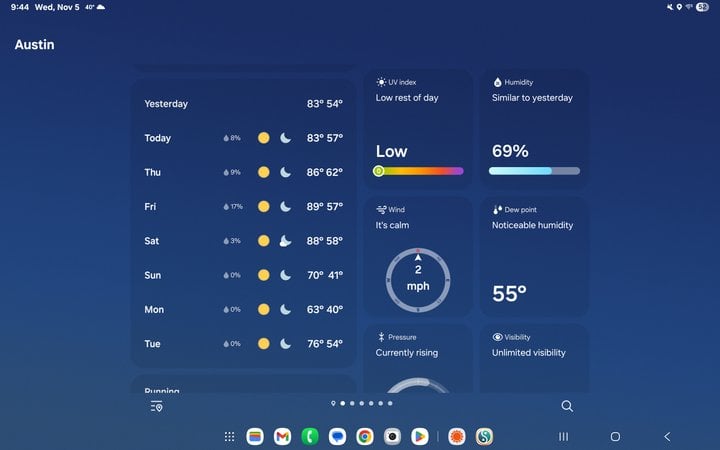720x450 pixels.
Task: Tap the UV index color scale bar
Action: pyautogui.click(x=419, y=171)
